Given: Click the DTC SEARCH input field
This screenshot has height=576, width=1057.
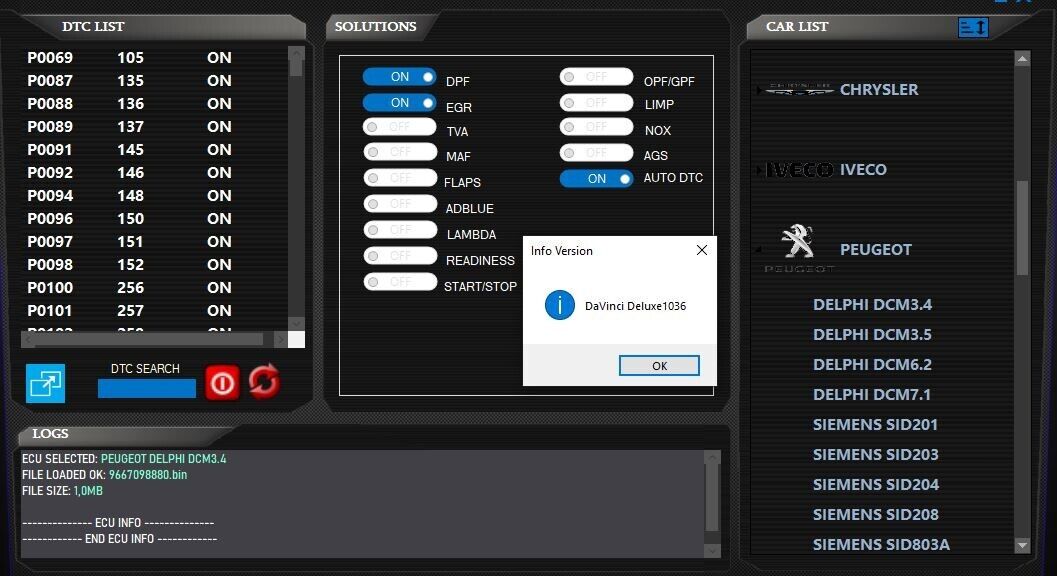Looking at the screenshot, I should click(x=146, y=389).
